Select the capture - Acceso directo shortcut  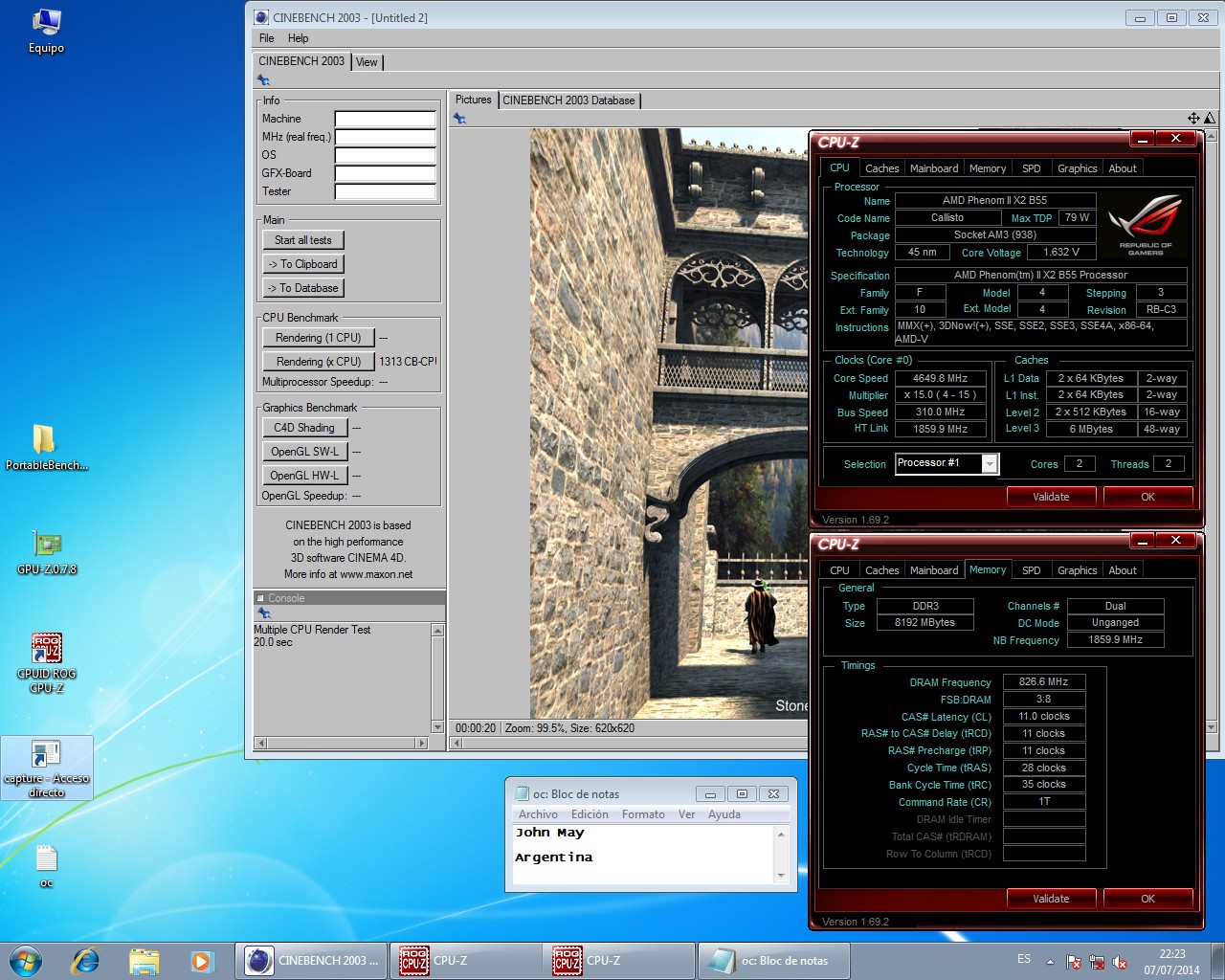(x=46, y=768)
